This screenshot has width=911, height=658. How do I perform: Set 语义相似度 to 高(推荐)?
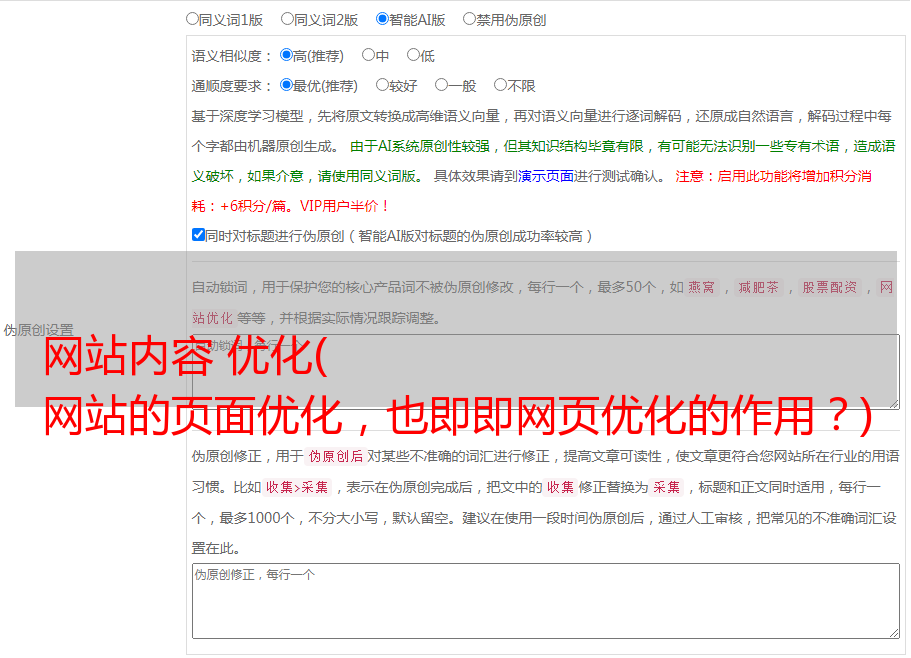click(286, 55)
